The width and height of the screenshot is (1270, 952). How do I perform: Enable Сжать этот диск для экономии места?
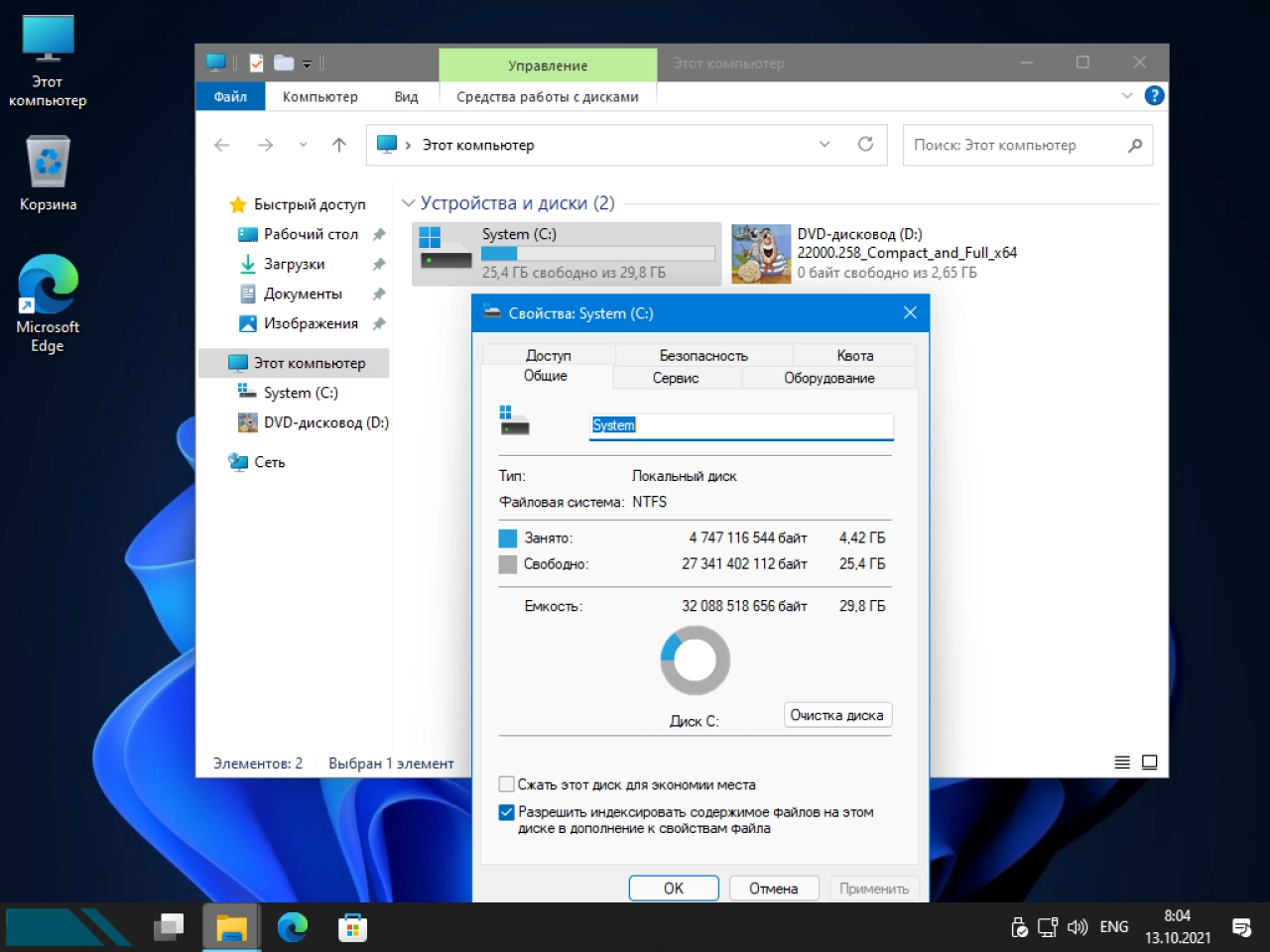pyautogui.click(x=507, y=784)
